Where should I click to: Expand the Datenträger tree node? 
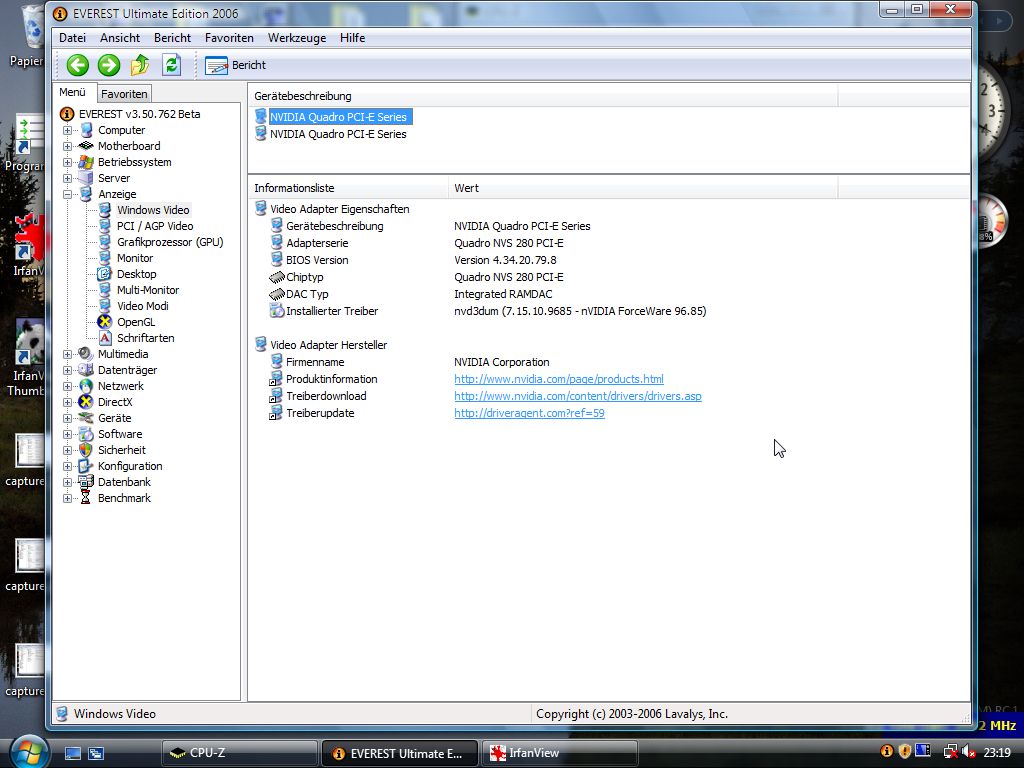coord(67,370)
